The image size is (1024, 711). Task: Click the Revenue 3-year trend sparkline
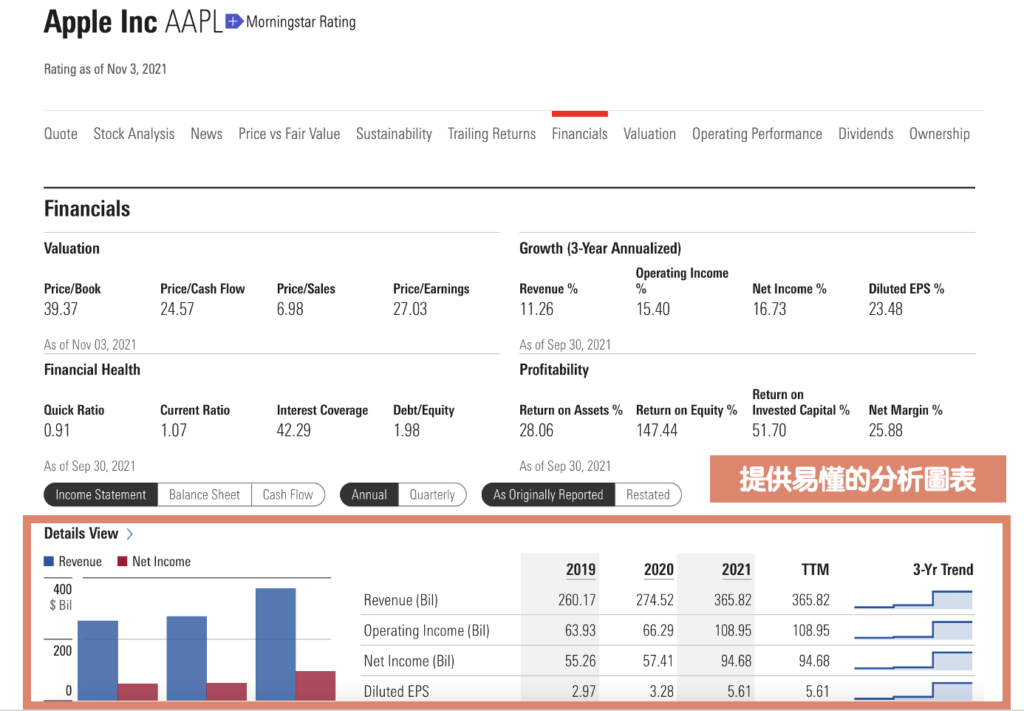[x=913, y=599]
